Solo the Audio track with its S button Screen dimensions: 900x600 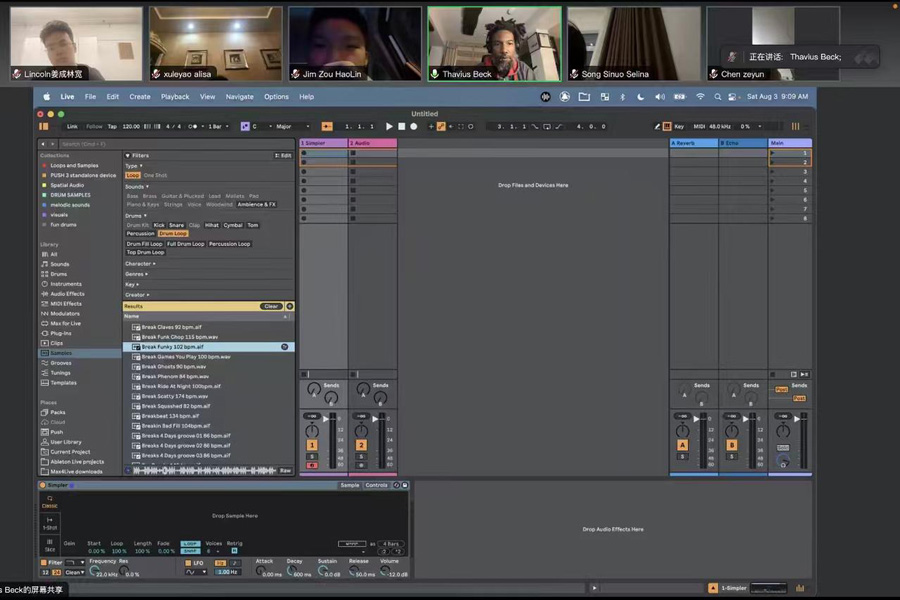click(361, 456)
